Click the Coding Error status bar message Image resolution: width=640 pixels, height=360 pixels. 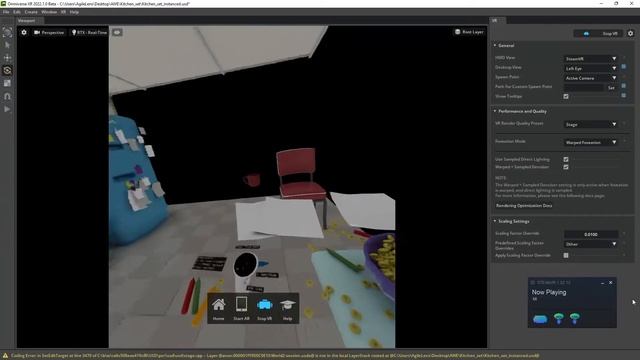[x=275, y=356]
